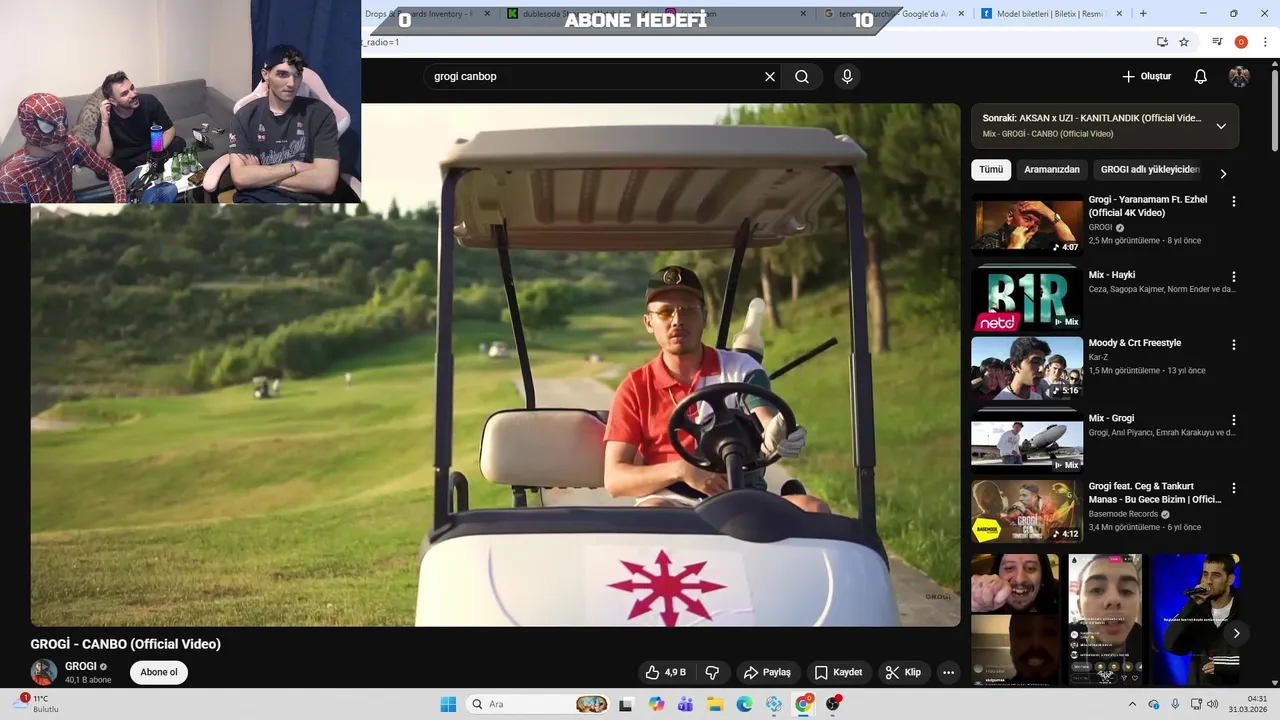Start voice search with microphone icon

(847, 77)
